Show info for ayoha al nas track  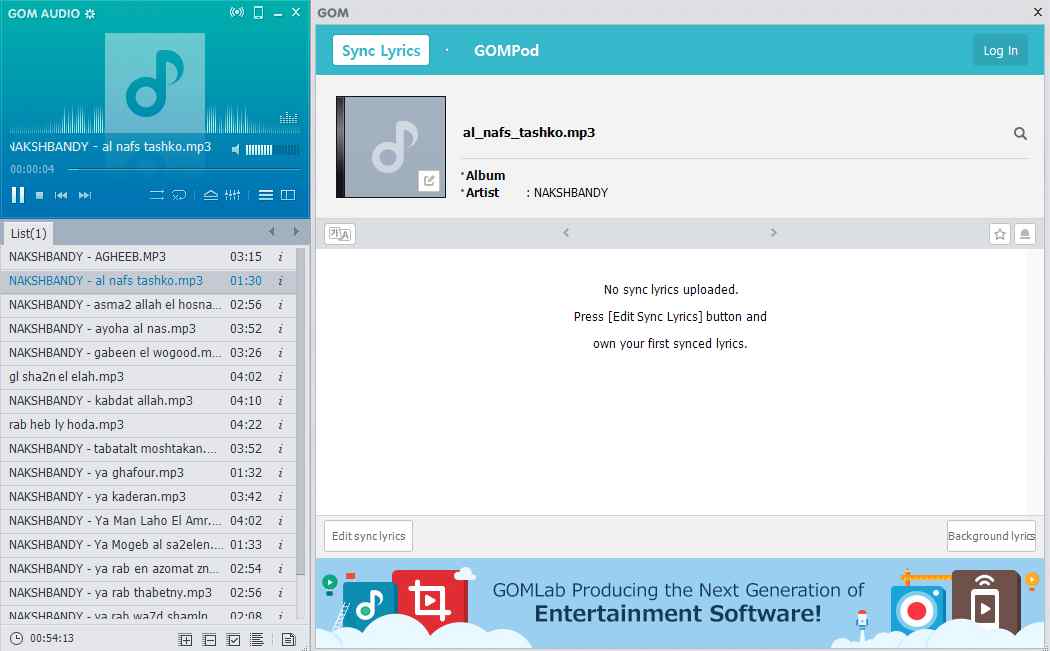click(x=281, y=329)
